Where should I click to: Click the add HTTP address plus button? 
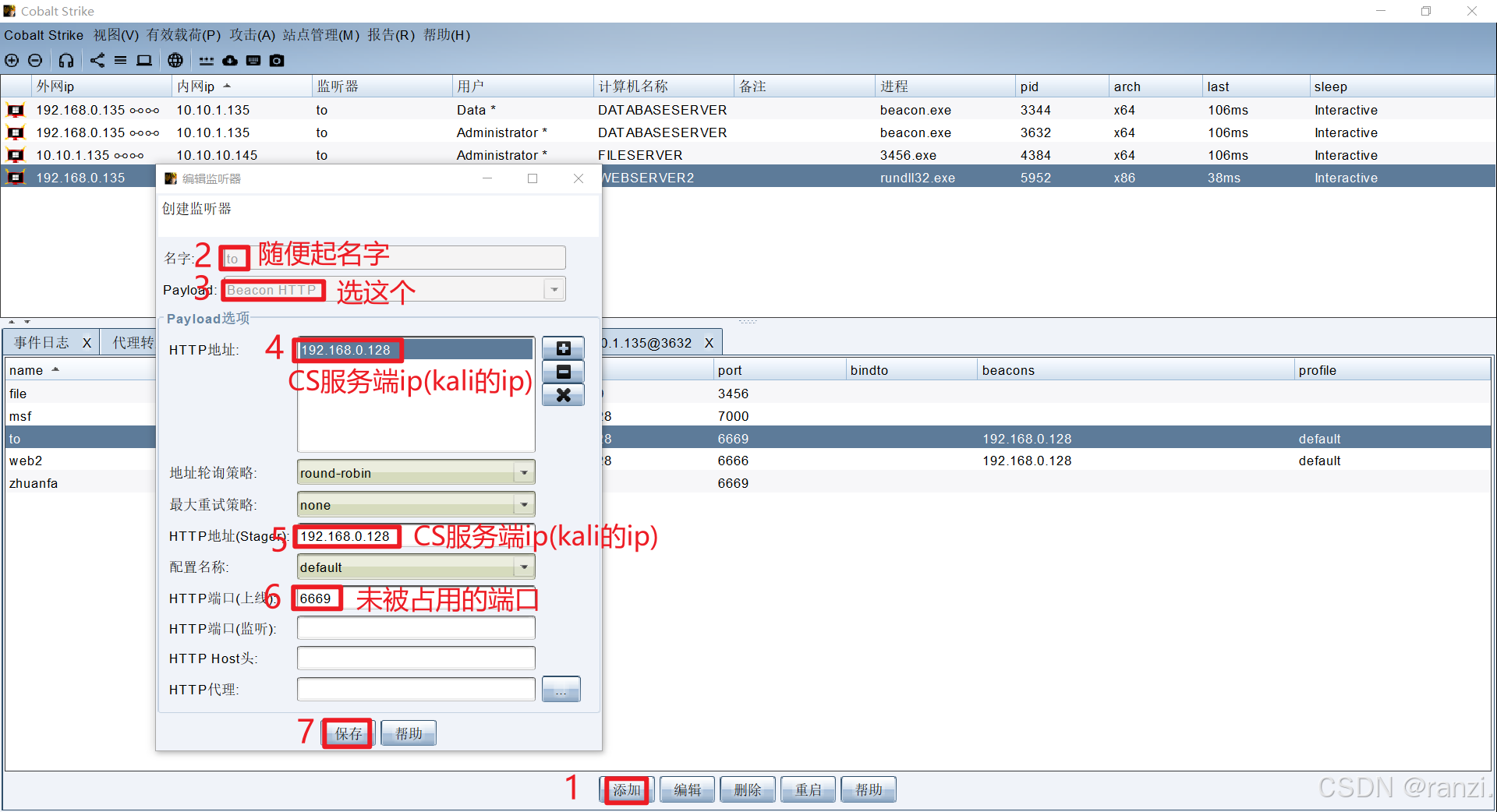click(x=563, y=348)
